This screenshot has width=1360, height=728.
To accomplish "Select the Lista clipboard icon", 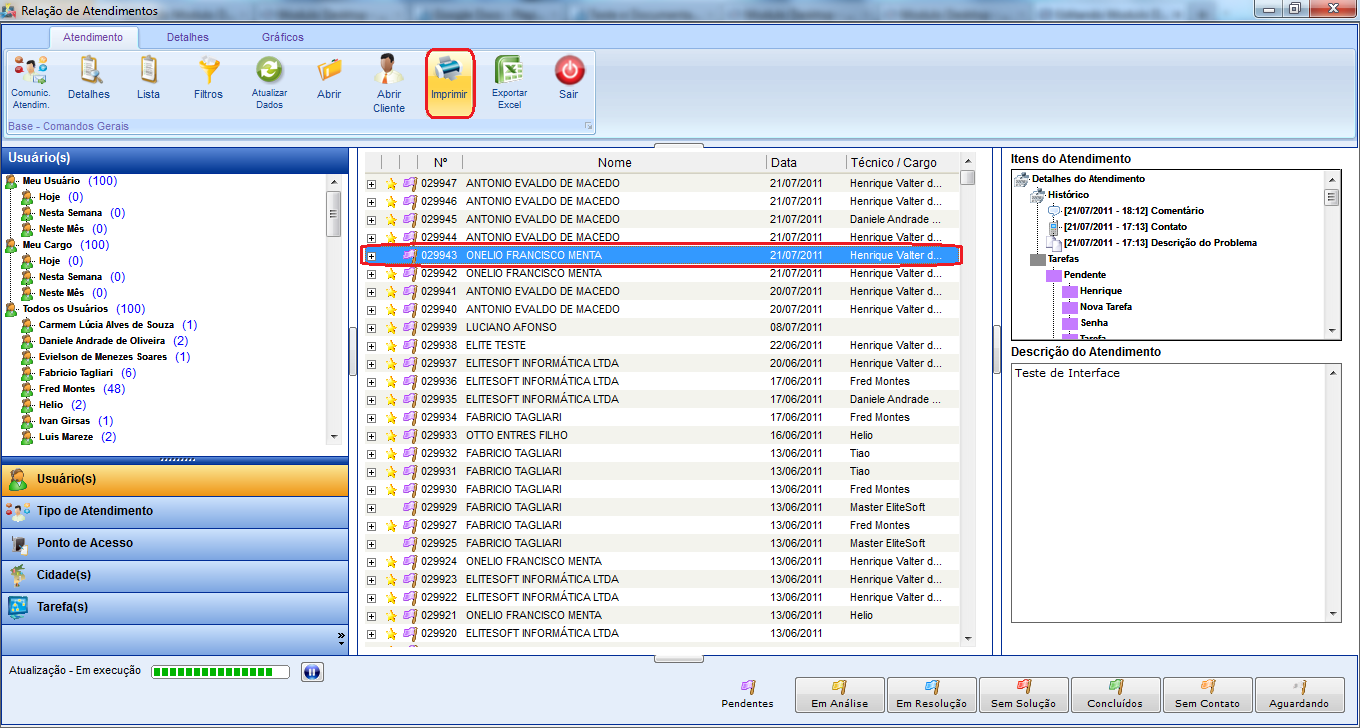I will (148, 72).
